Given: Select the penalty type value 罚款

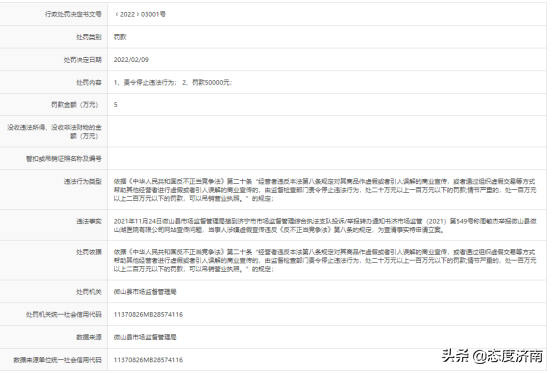Looking at the screenshot, I should (x=120, y=37).
